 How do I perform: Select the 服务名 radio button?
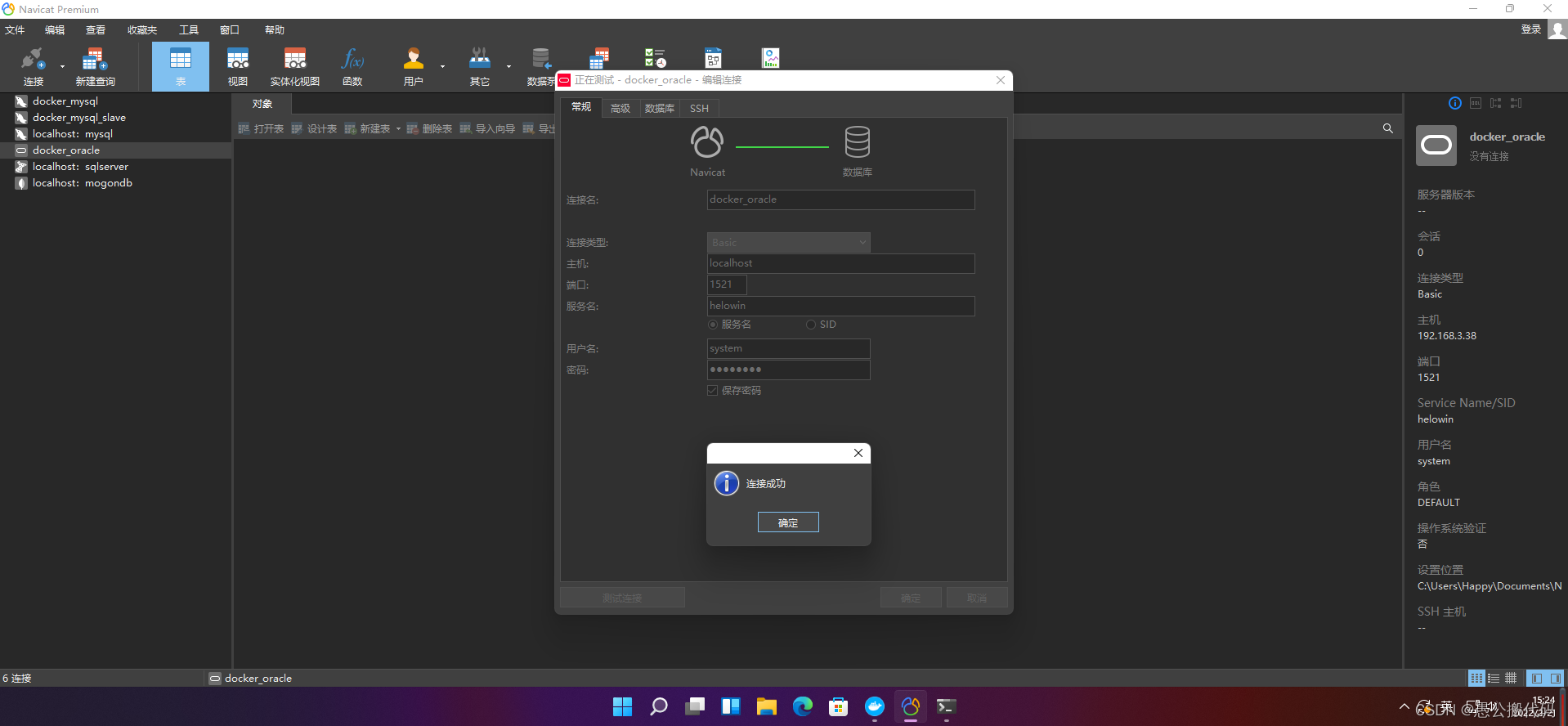click(x=713, y=325)
